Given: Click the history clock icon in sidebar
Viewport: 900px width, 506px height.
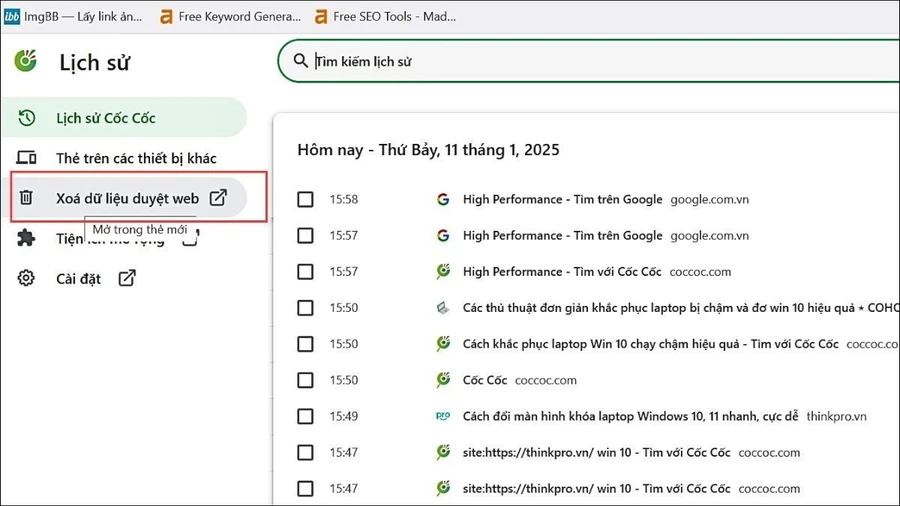Looking at the screenshot, I should point(26,118).
